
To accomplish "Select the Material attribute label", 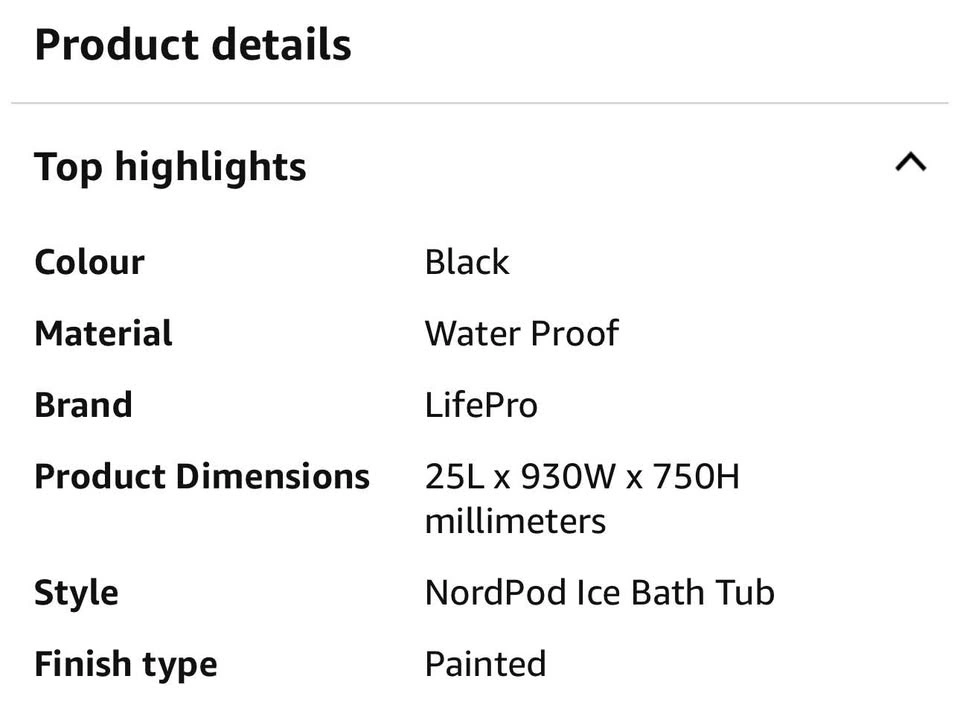I will tap(103, 333).
